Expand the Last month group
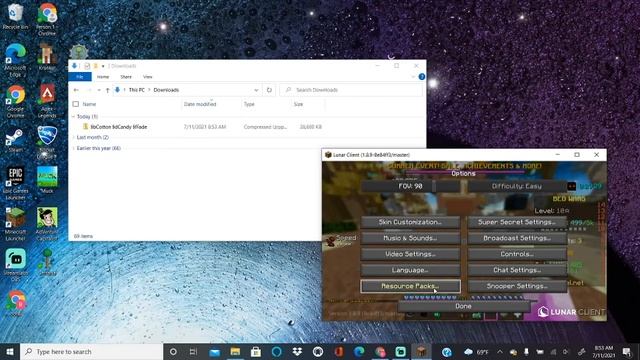Viewport: 640px width, 360px height. [73, 138]
